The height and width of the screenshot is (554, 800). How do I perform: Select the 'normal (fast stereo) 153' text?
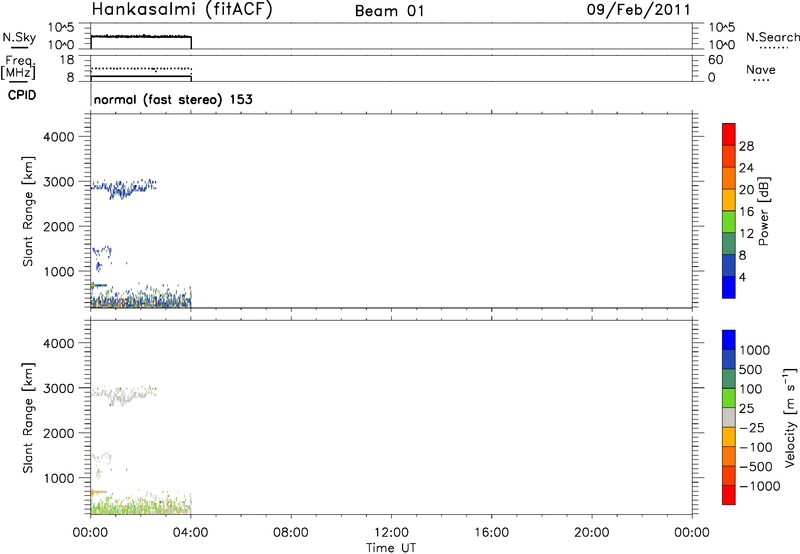(x=173, y=99)
